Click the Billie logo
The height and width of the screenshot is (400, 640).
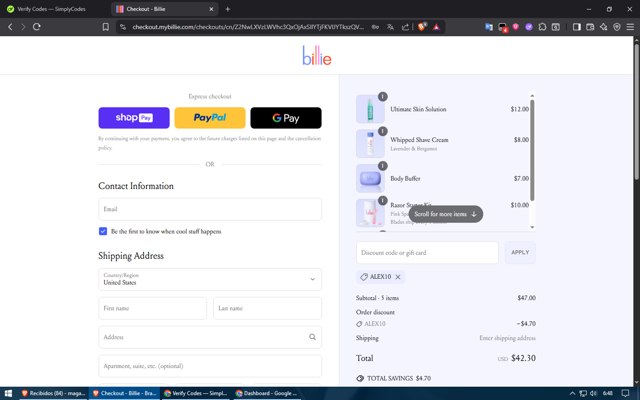pos(317,56)
